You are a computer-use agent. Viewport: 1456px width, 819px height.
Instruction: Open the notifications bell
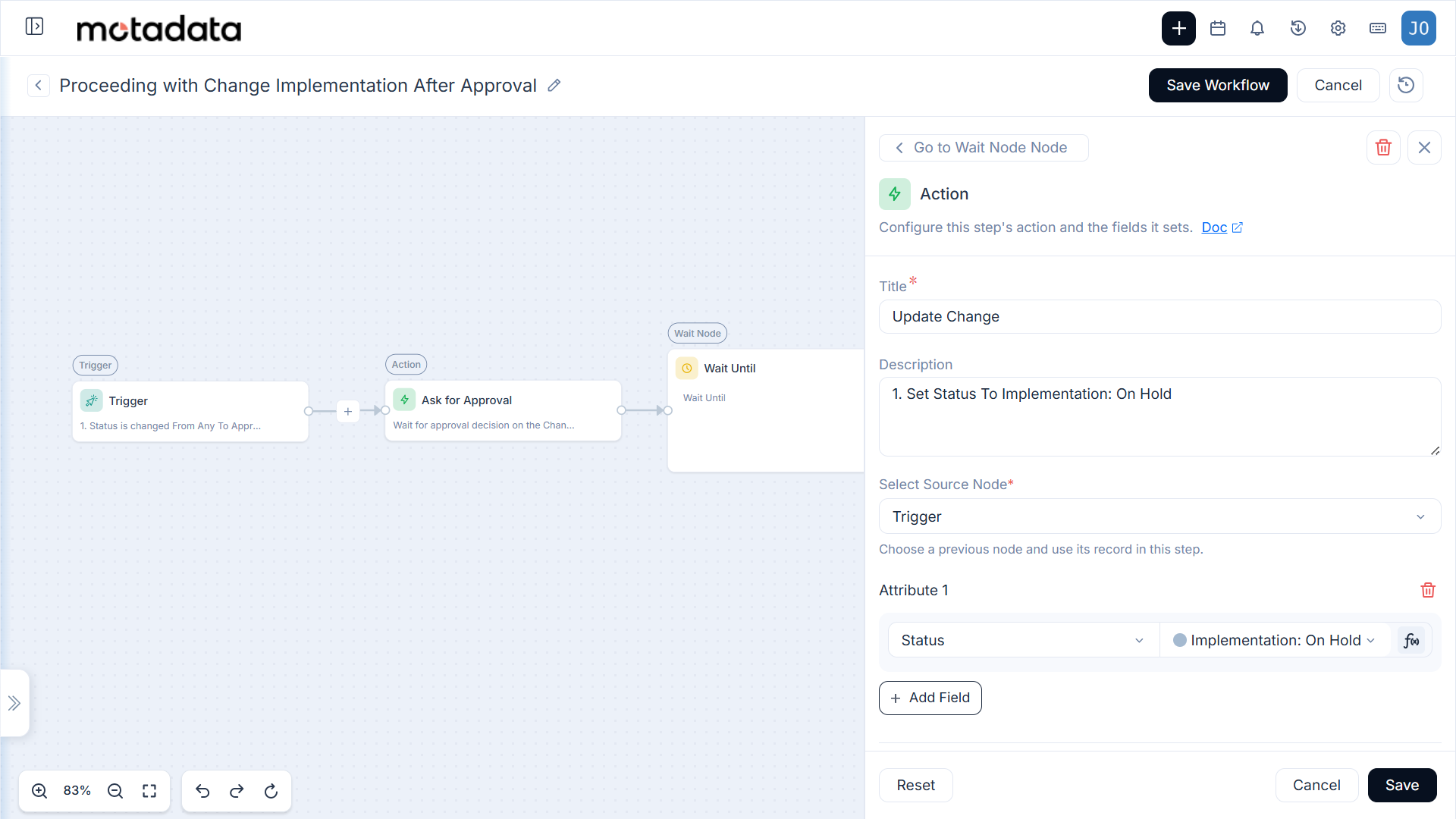[x=1257, y=28]
